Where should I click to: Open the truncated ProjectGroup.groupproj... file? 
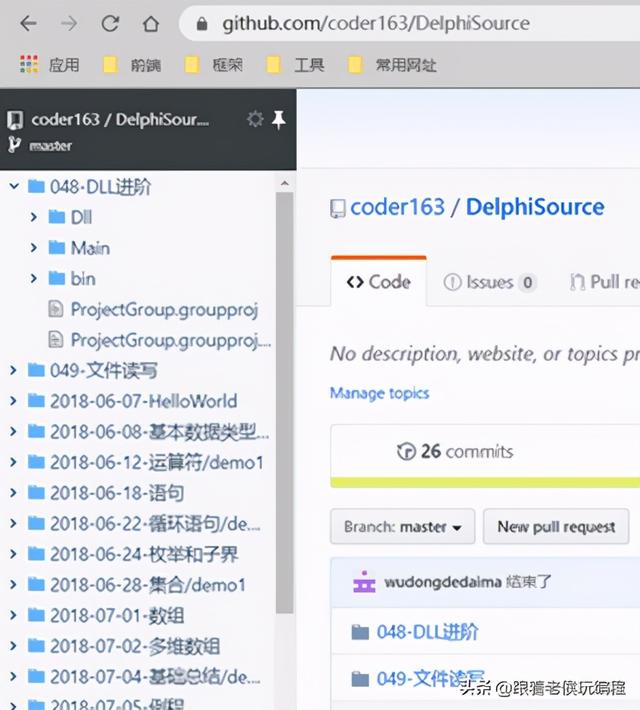171,340
